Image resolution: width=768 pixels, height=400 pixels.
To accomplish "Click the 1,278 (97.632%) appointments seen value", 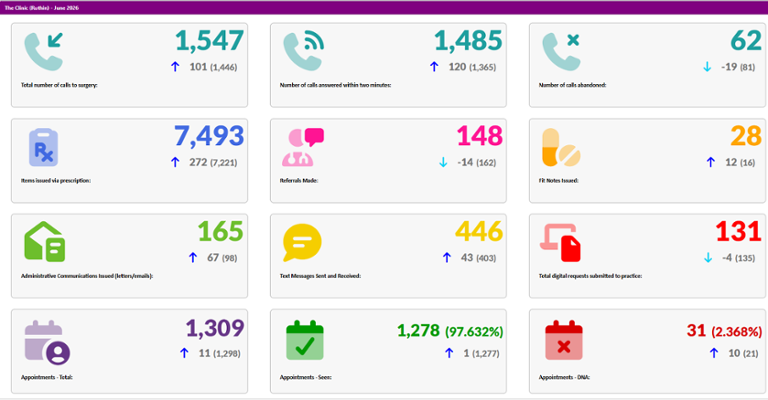I will click(450, 331).
